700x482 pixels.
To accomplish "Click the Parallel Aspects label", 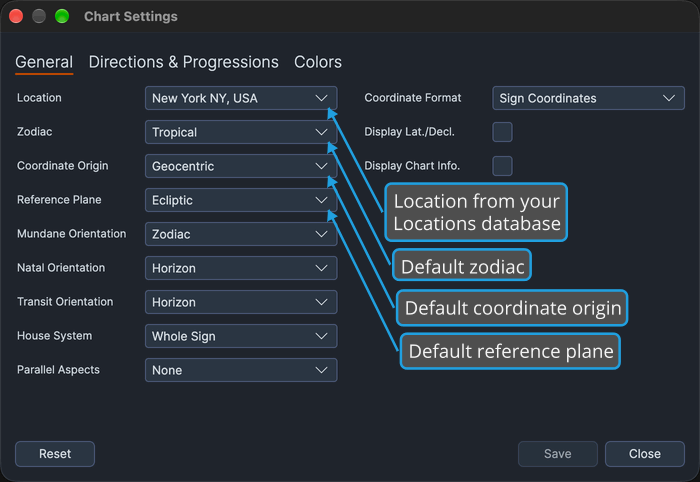I will click(x=58, y=370).
